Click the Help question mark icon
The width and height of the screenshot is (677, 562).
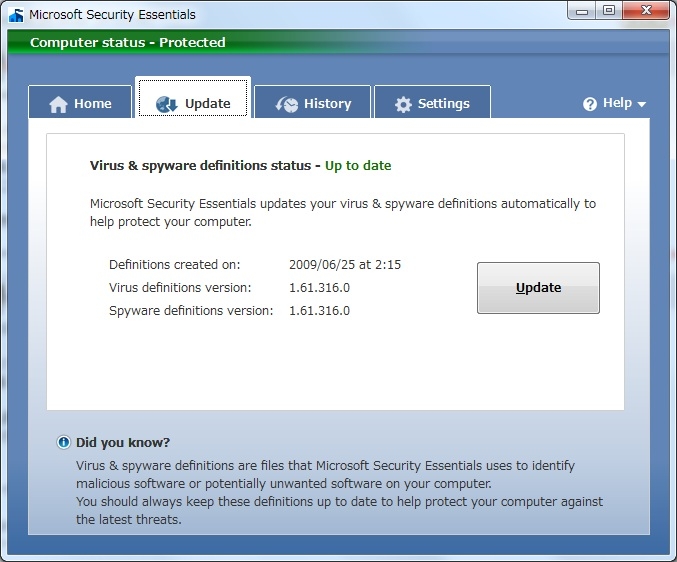pyautogui.click(x=590, y=104)
